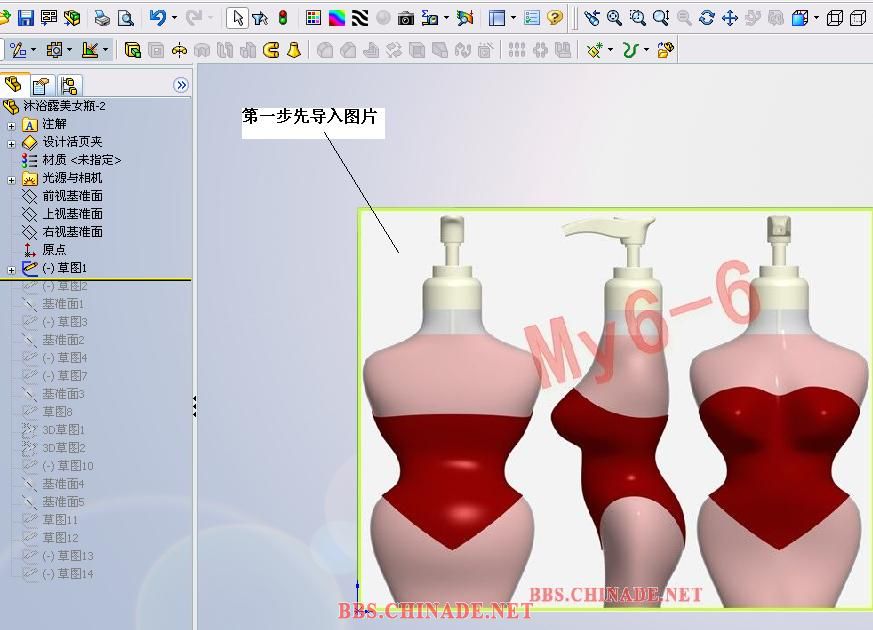Click the folder with arrow toolbar icon

pyautogui.click(x=666, y=51)
